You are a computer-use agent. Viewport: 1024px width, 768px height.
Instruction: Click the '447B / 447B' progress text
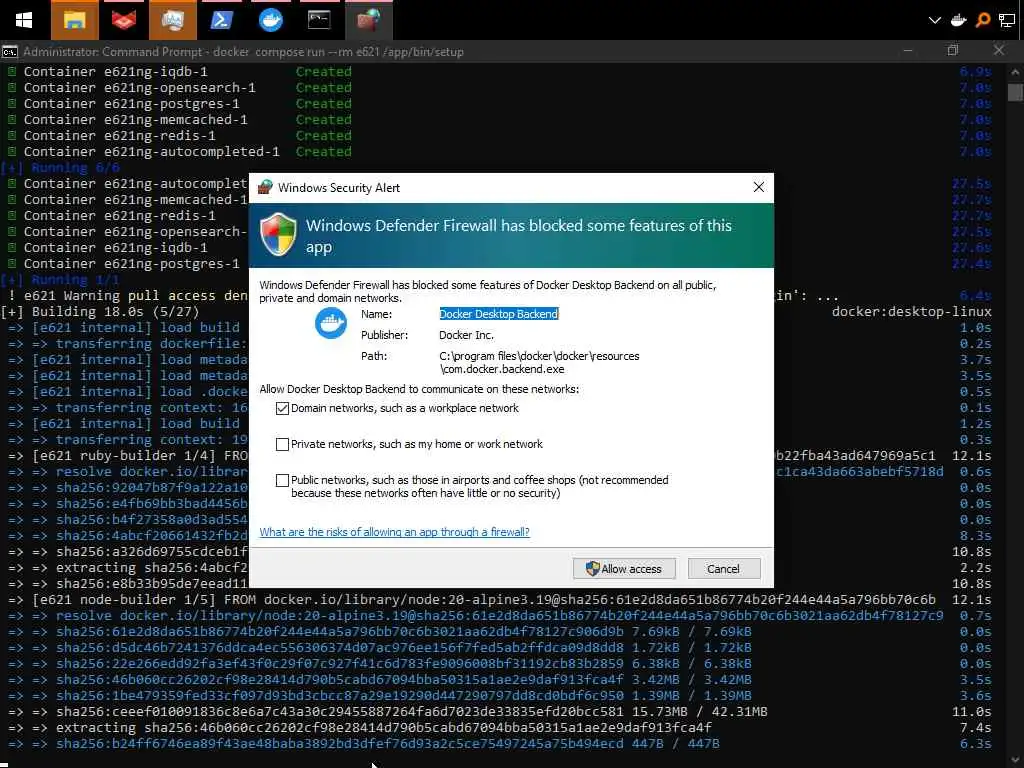pos(675,744)
